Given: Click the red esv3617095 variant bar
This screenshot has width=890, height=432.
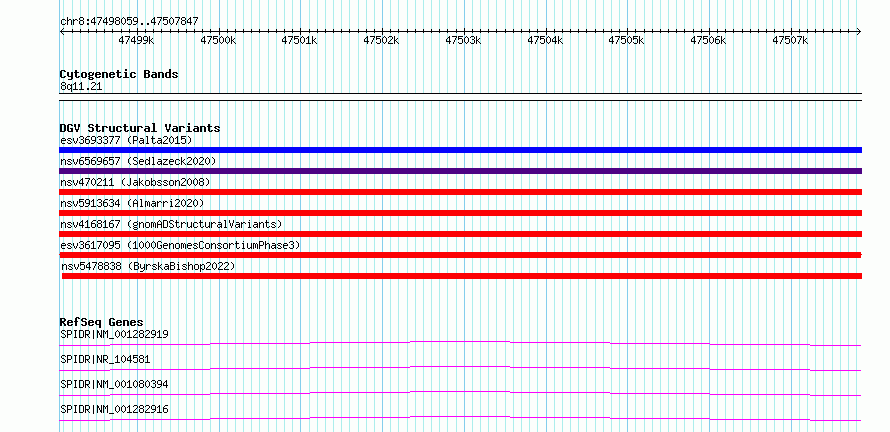Looking at the screenshot, I should pos(460,255).
